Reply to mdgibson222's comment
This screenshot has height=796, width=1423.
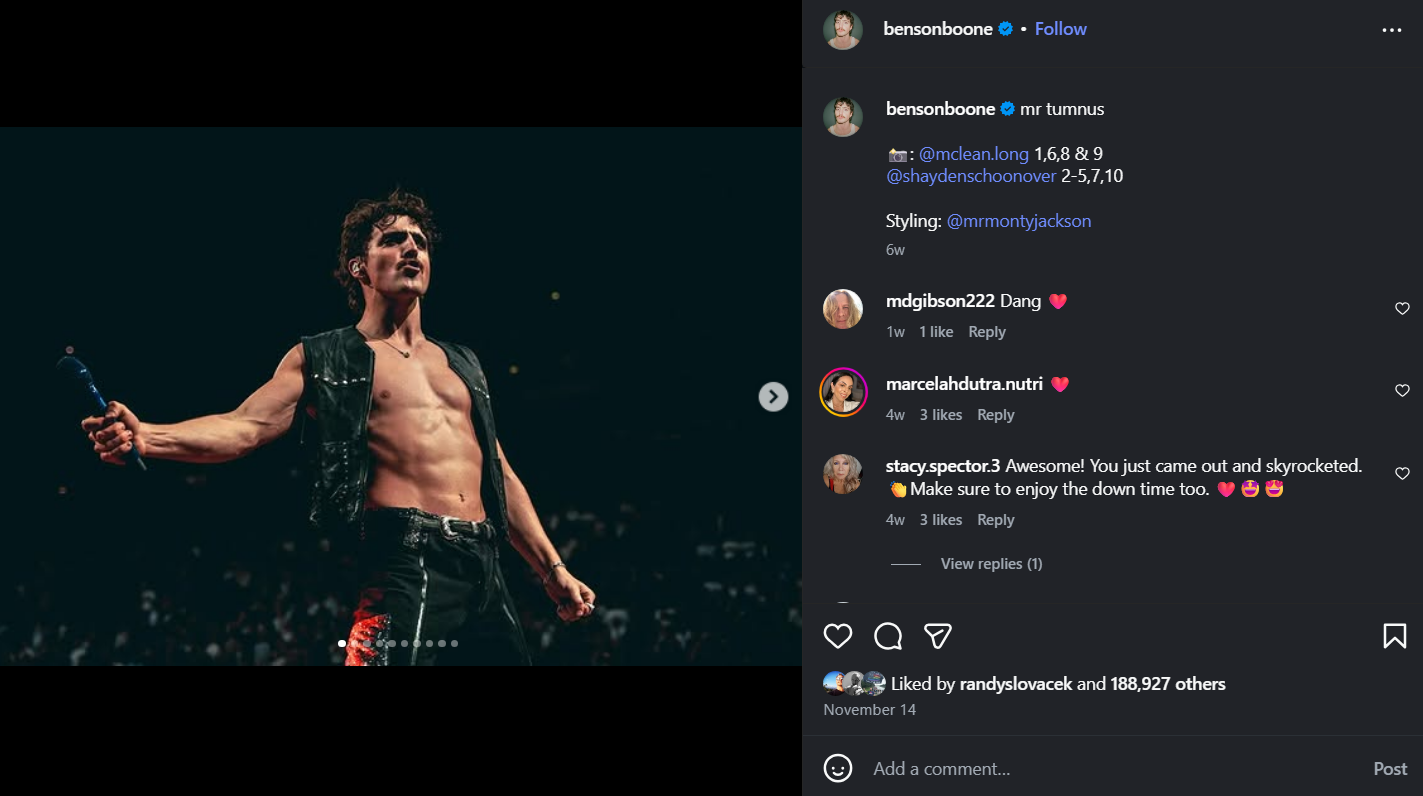pos(987,332)
